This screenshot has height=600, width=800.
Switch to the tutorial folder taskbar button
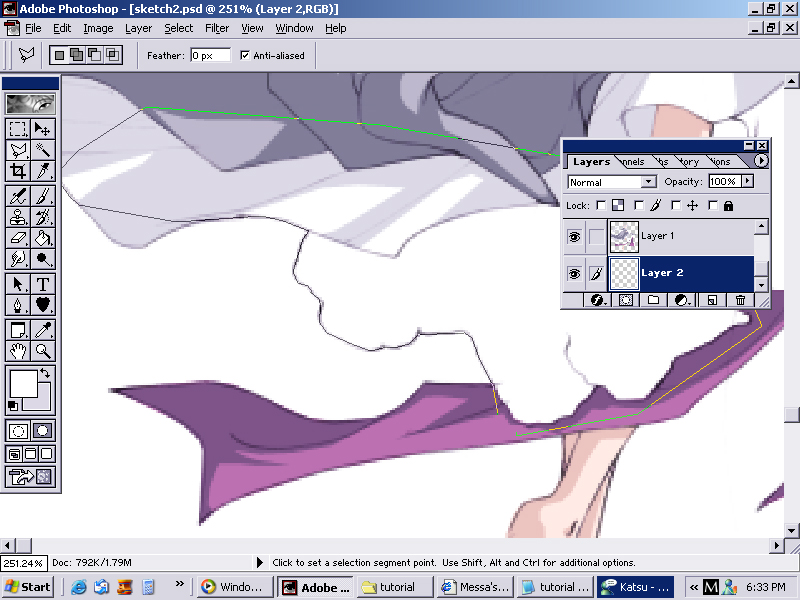[395, 587]
